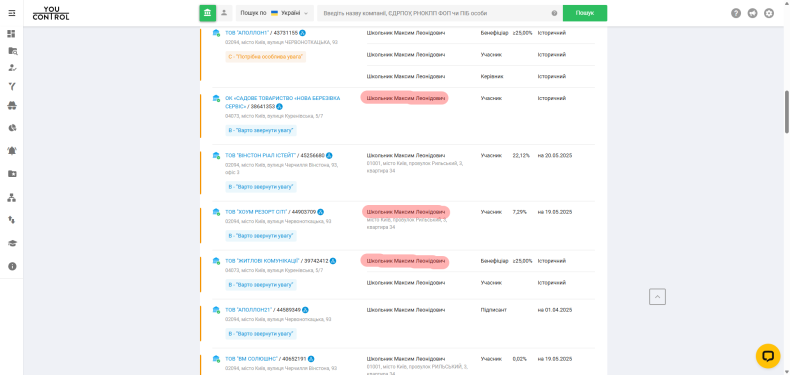790x375 pixels.
Task: Click the scroll-to-top arrow button
Action: [657, 297]
